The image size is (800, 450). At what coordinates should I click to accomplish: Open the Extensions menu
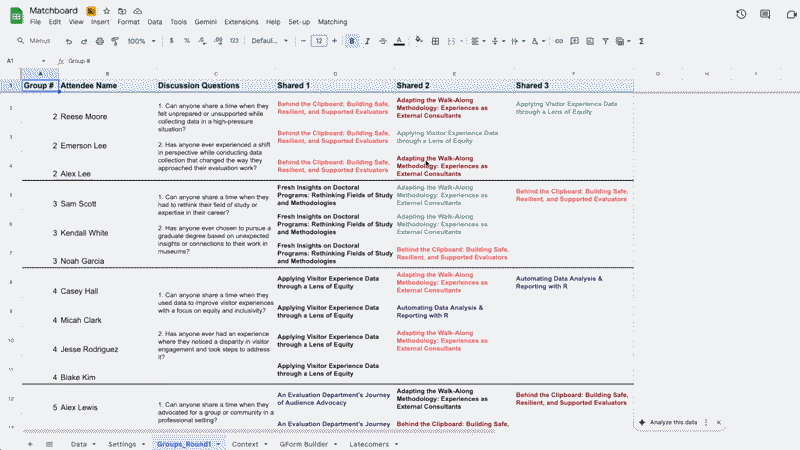coord(241,22)
